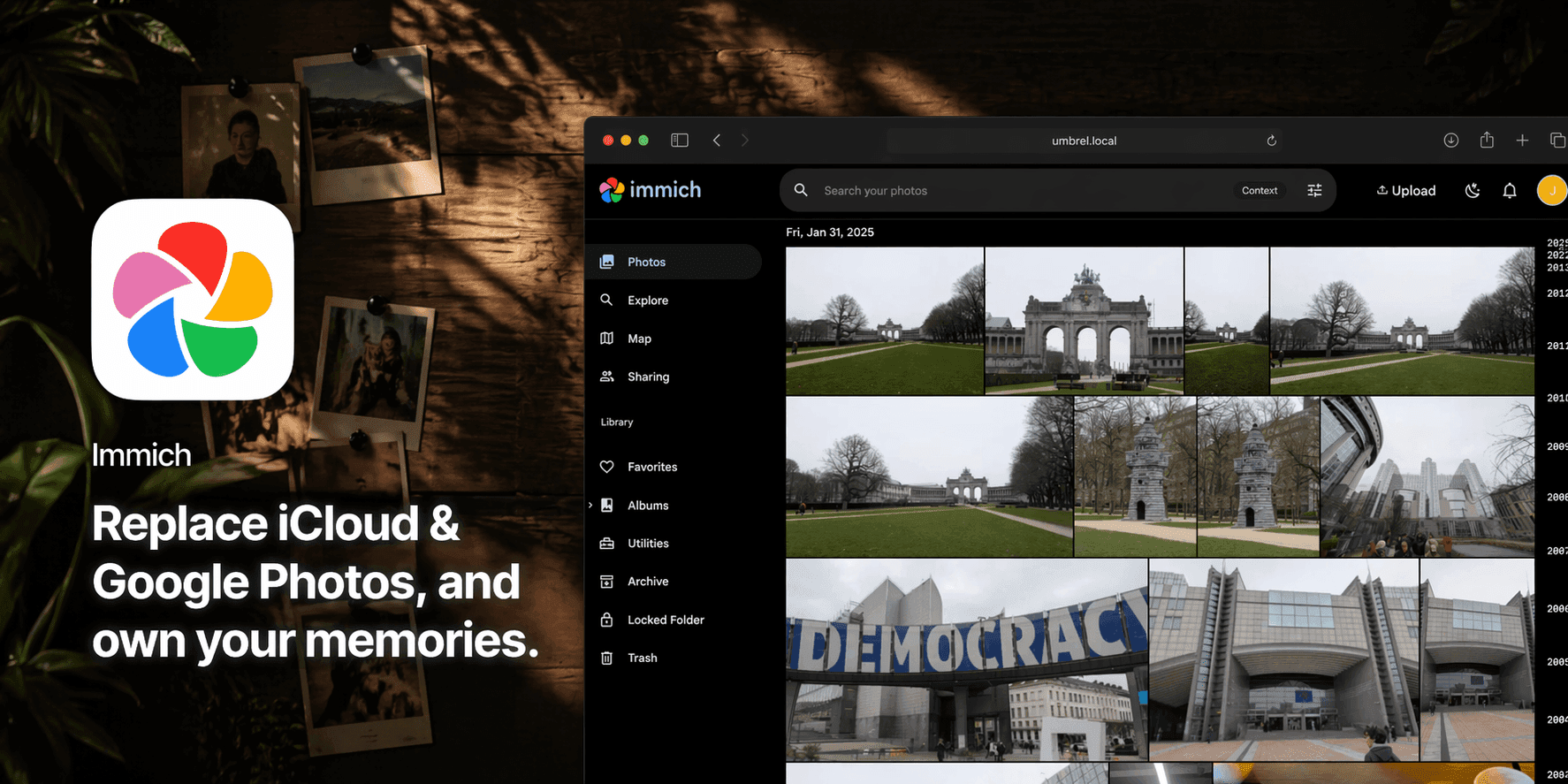The height and width of the screenshot is (784, 1568).
Task: Open the browser downloads icon
Action: [1450, 141]
